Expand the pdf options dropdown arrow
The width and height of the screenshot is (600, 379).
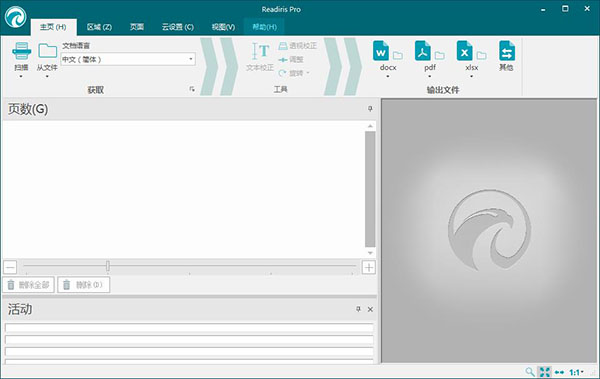click(x=430, y=77)
